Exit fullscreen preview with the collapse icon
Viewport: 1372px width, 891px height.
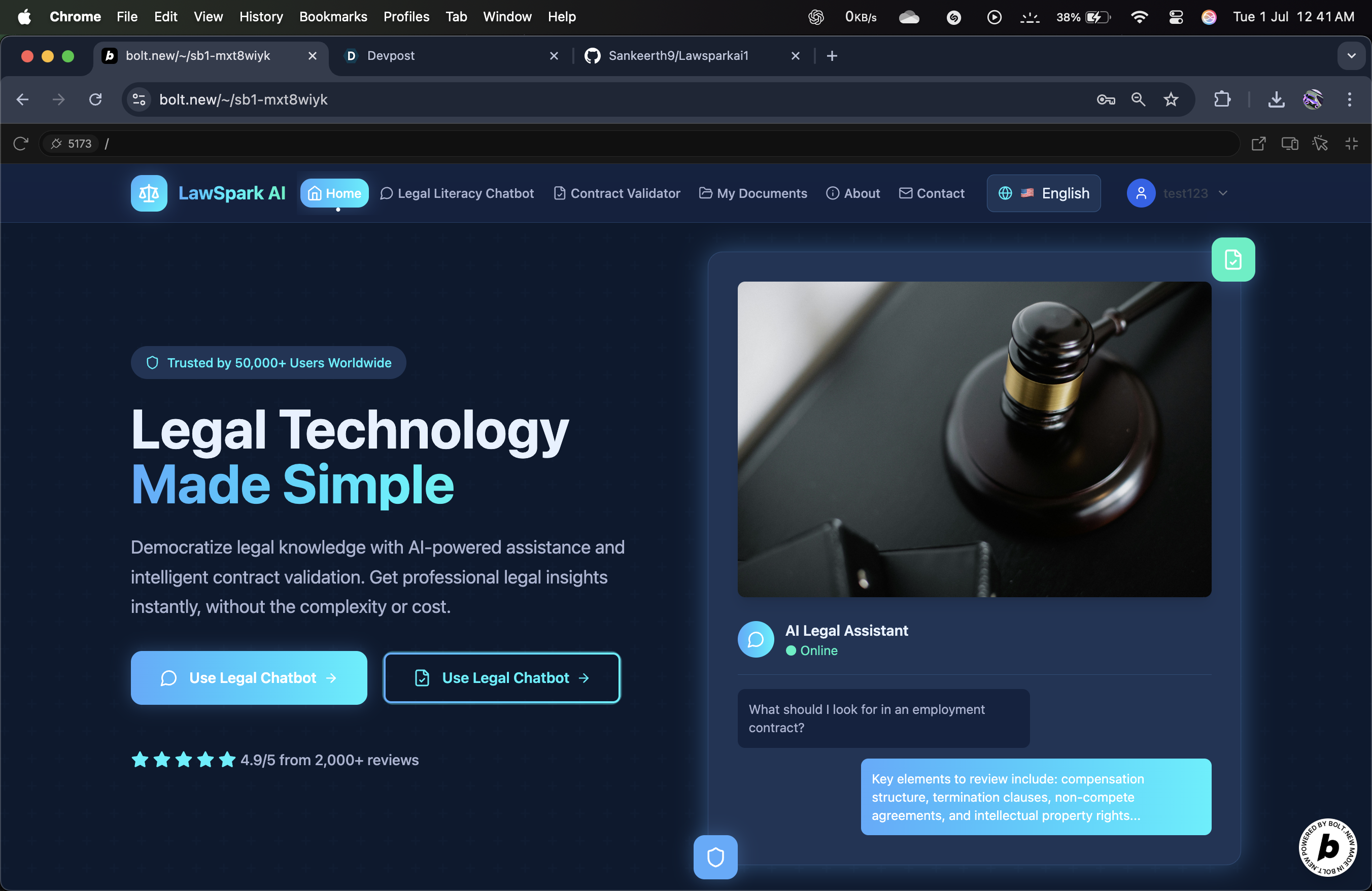[1351, 144]
